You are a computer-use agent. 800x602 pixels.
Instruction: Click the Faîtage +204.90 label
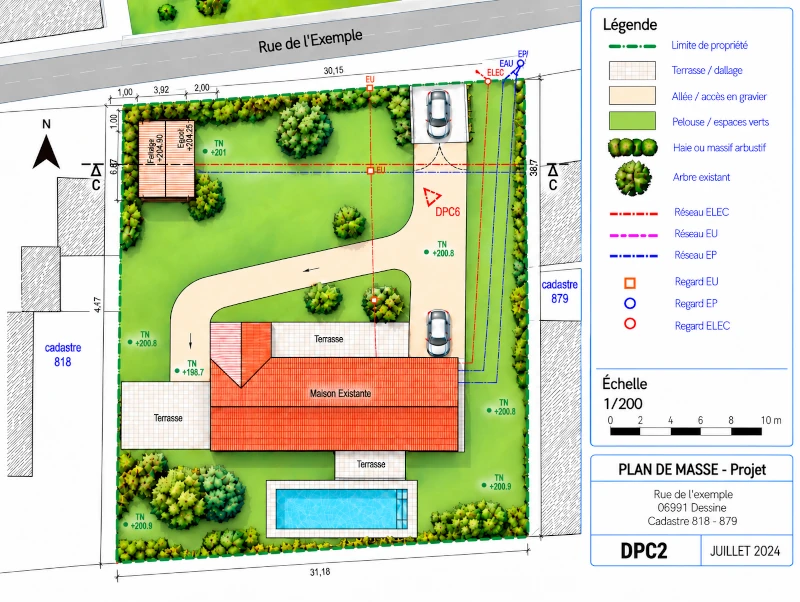click(155, 149)
